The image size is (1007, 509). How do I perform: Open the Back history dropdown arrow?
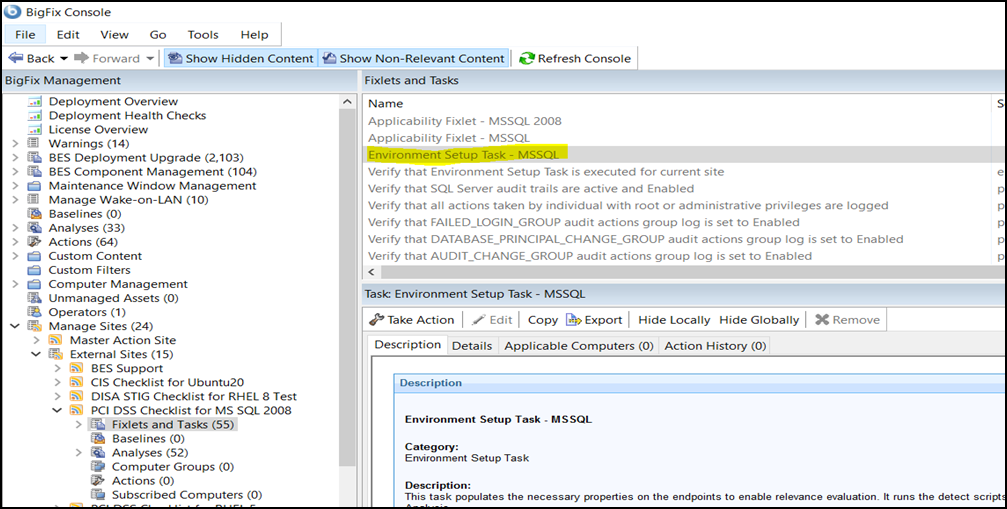click(x=64, y=58)
